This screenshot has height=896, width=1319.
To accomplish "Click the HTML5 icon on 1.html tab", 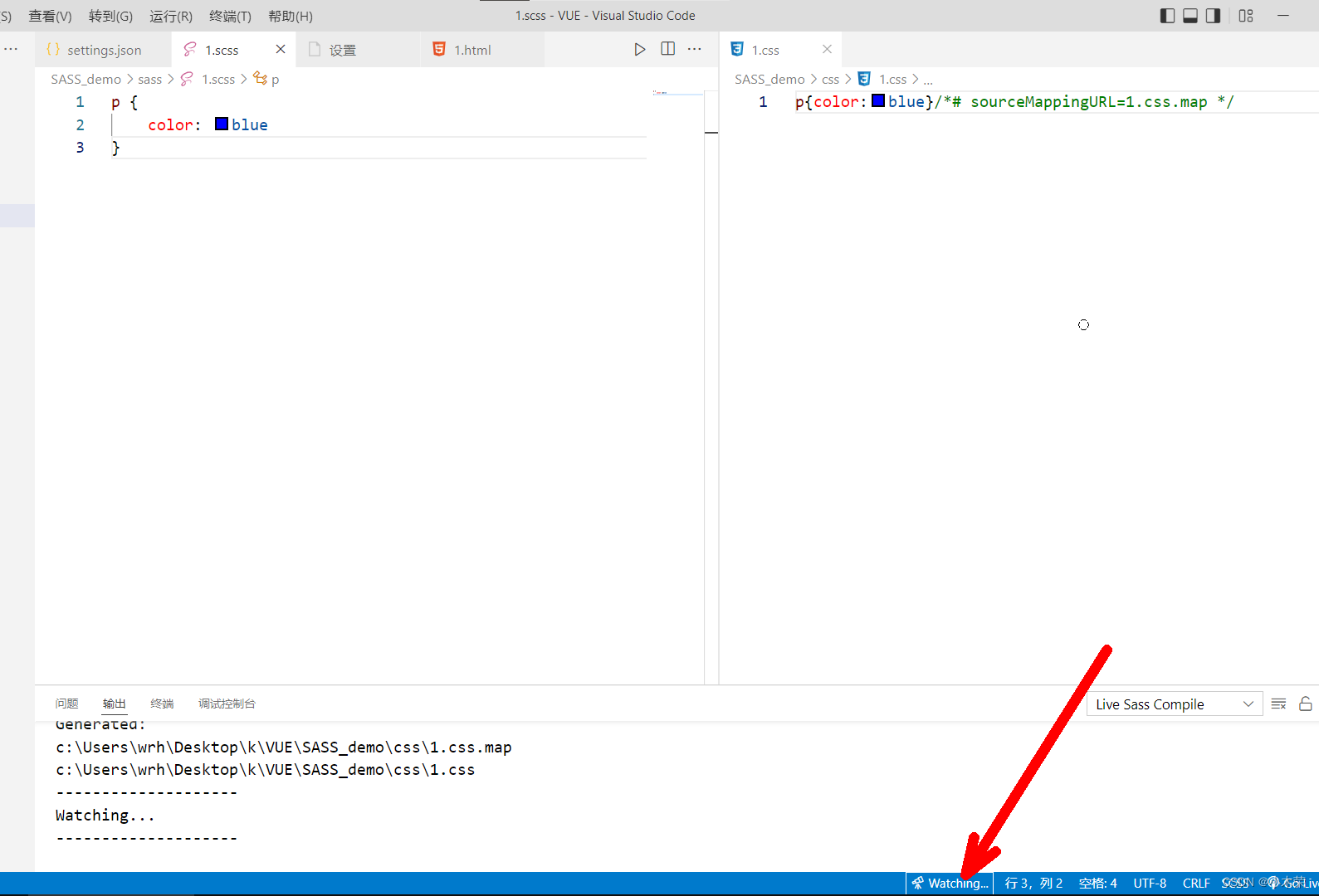I will point(439,49).
